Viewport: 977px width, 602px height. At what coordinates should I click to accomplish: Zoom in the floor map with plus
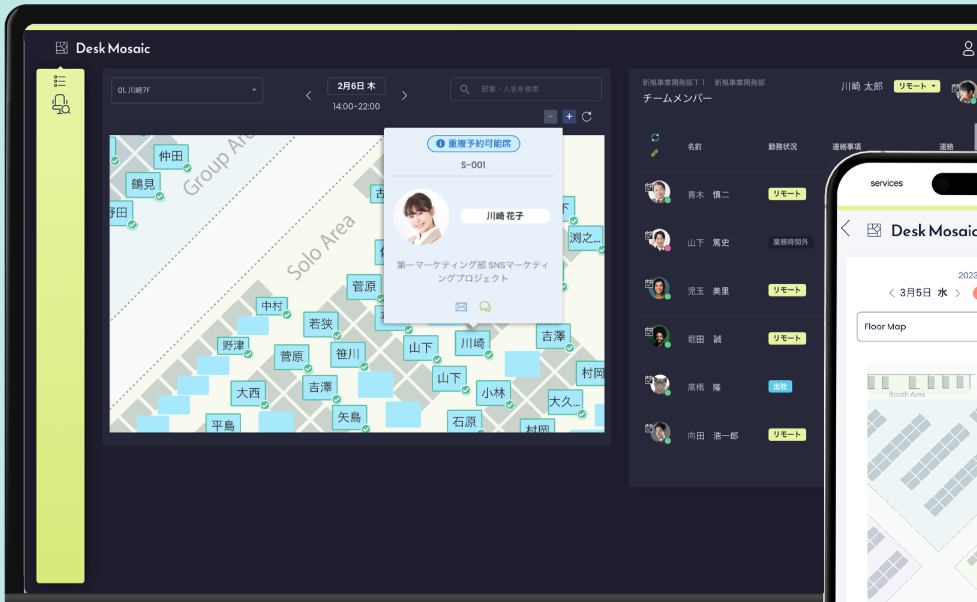point(569,117)
